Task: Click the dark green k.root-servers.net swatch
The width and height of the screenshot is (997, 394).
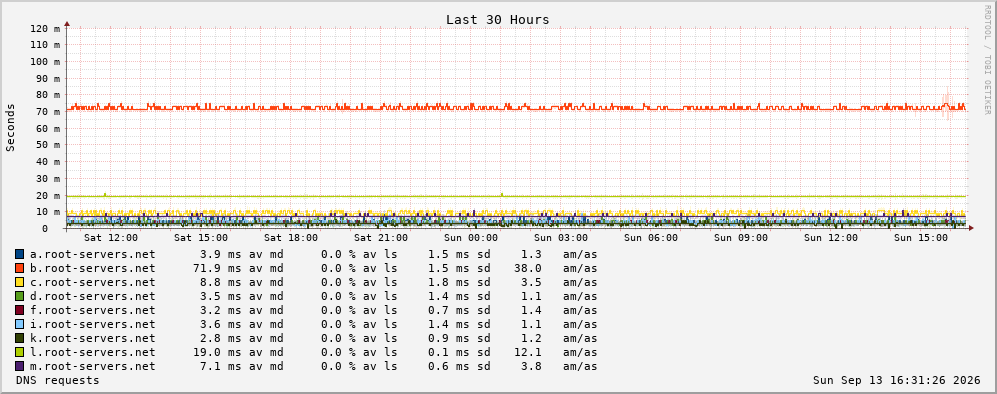Action: coord(20,338)
